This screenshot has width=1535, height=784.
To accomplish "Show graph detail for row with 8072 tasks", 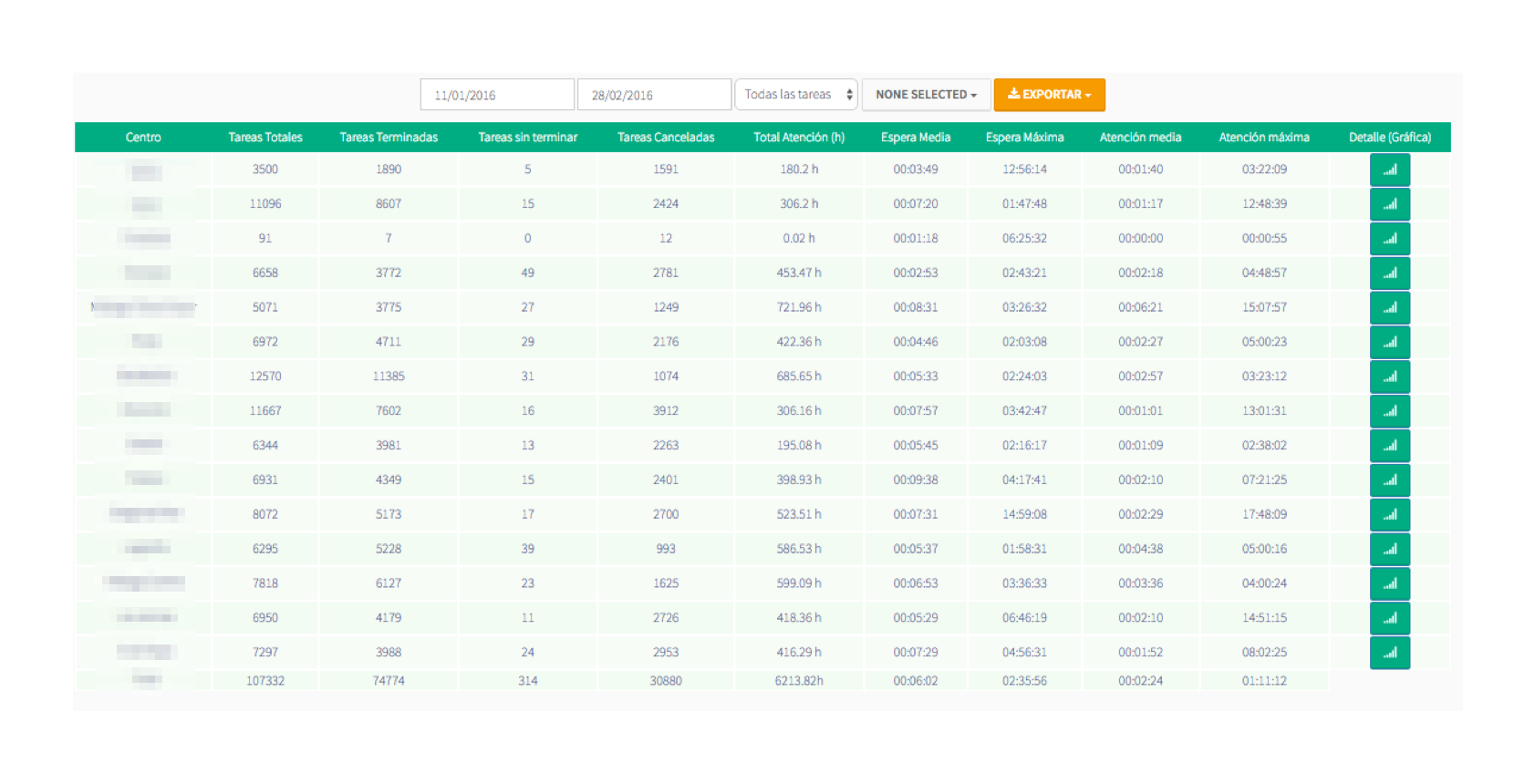I will click(1389, 515).
